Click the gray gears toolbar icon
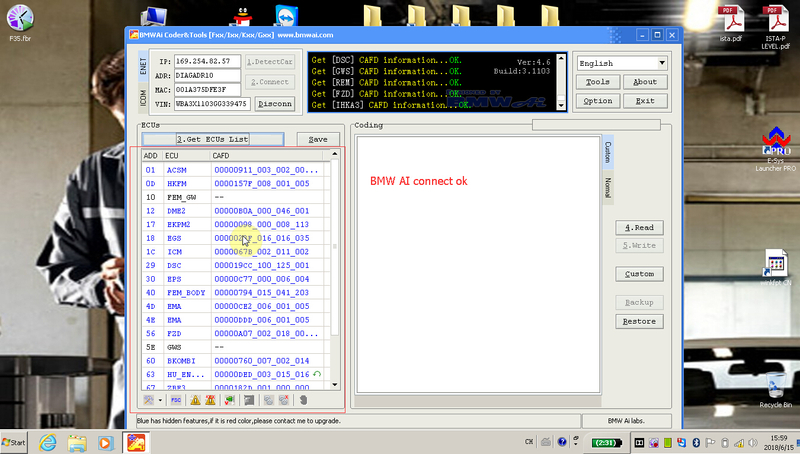The width and height of the screenshot is (800, 454). pos(268,400)
